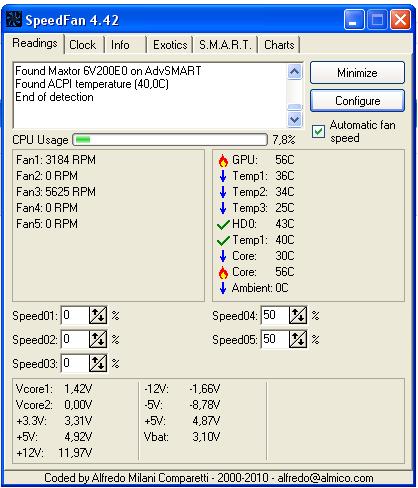This screenshot has height=488, width=418.
Task: Click the 'Fan5: 0 RPM' reading
Action: click(47, 224)
